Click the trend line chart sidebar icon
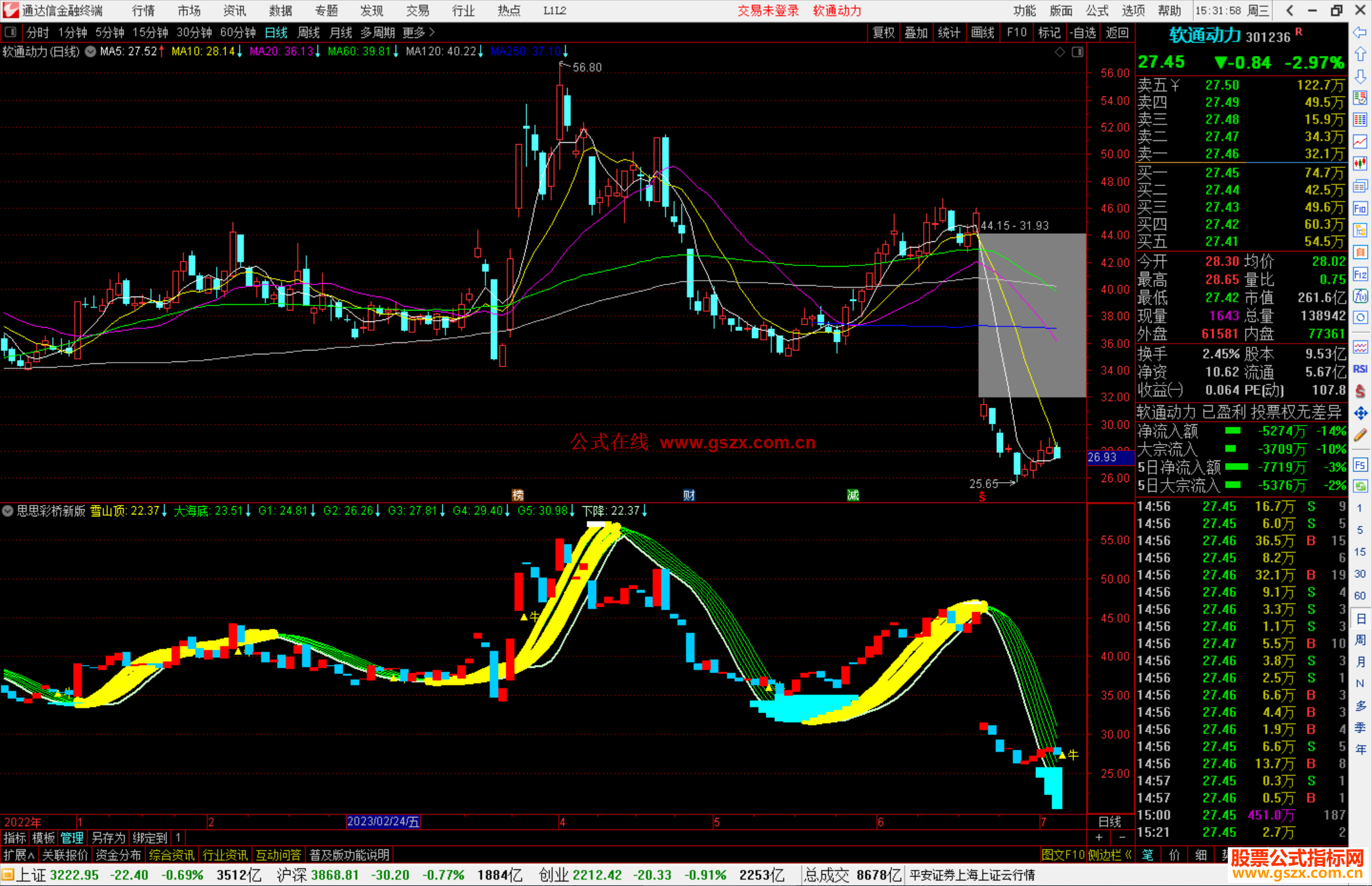This screenshot has width=1372, height=886. click(x=1360, y=142)
